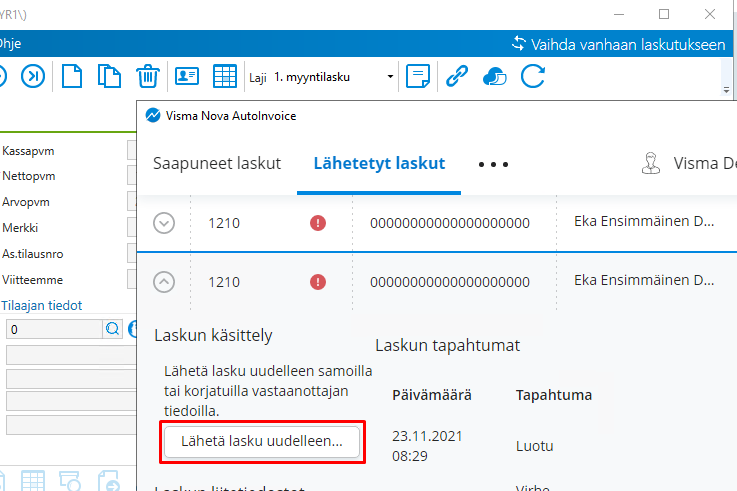Open the three dots more menu
Viewport: 737px width, 491px height.
pyautogui.click(x=493, y=164)
